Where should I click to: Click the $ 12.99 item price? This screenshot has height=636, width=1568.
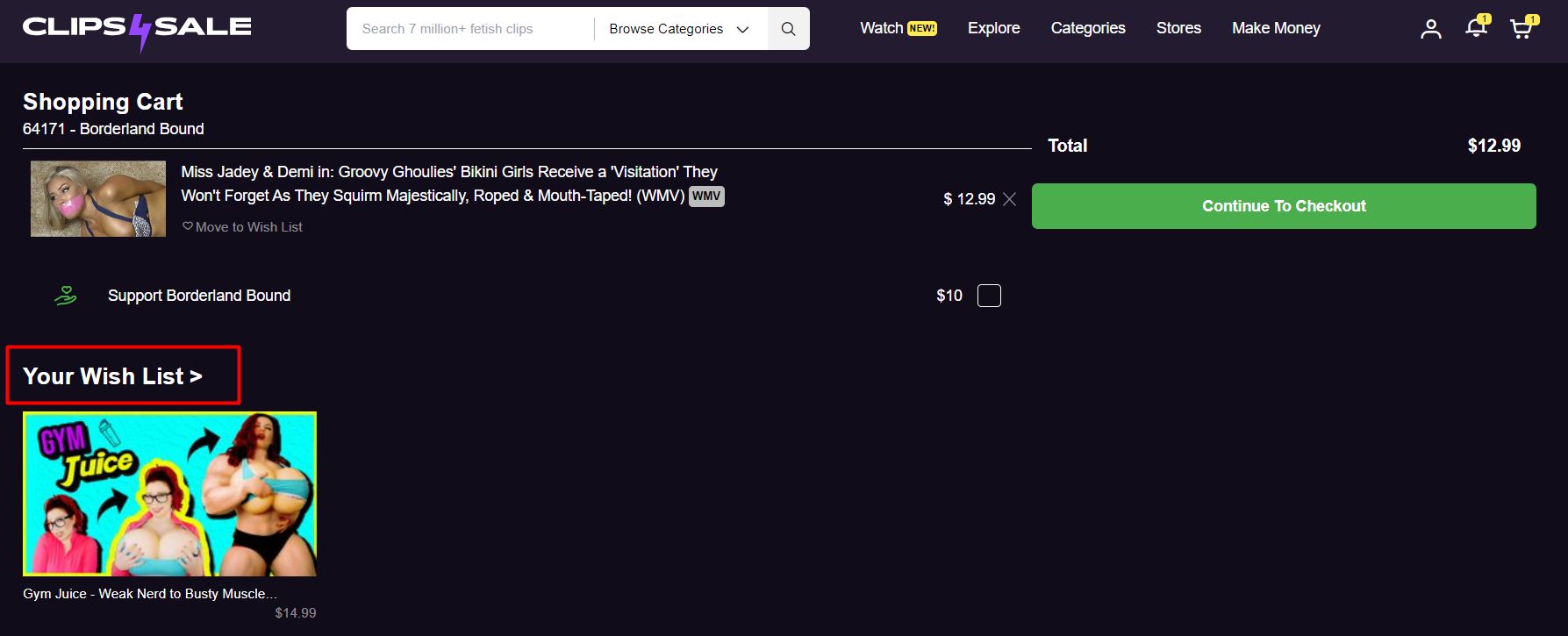point(969,199)
